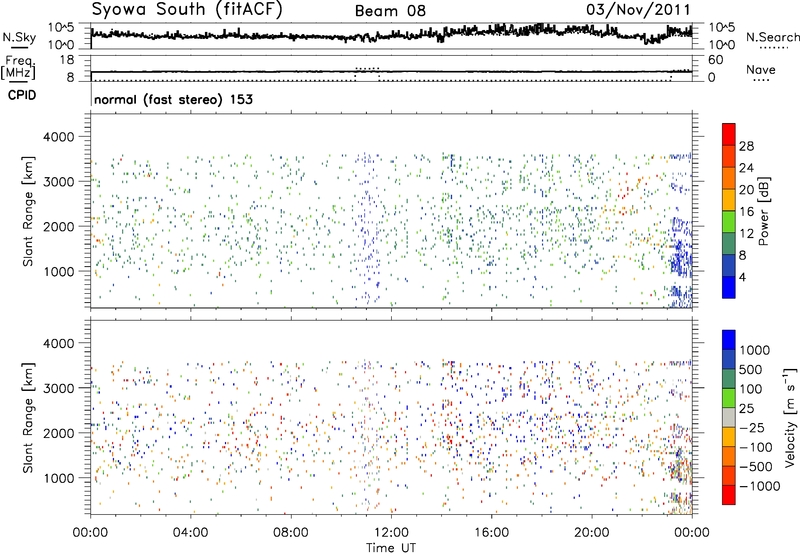Click the 'Time UT' axis title
Viewport: 800px width, 554px height.
tap(391, 548)
